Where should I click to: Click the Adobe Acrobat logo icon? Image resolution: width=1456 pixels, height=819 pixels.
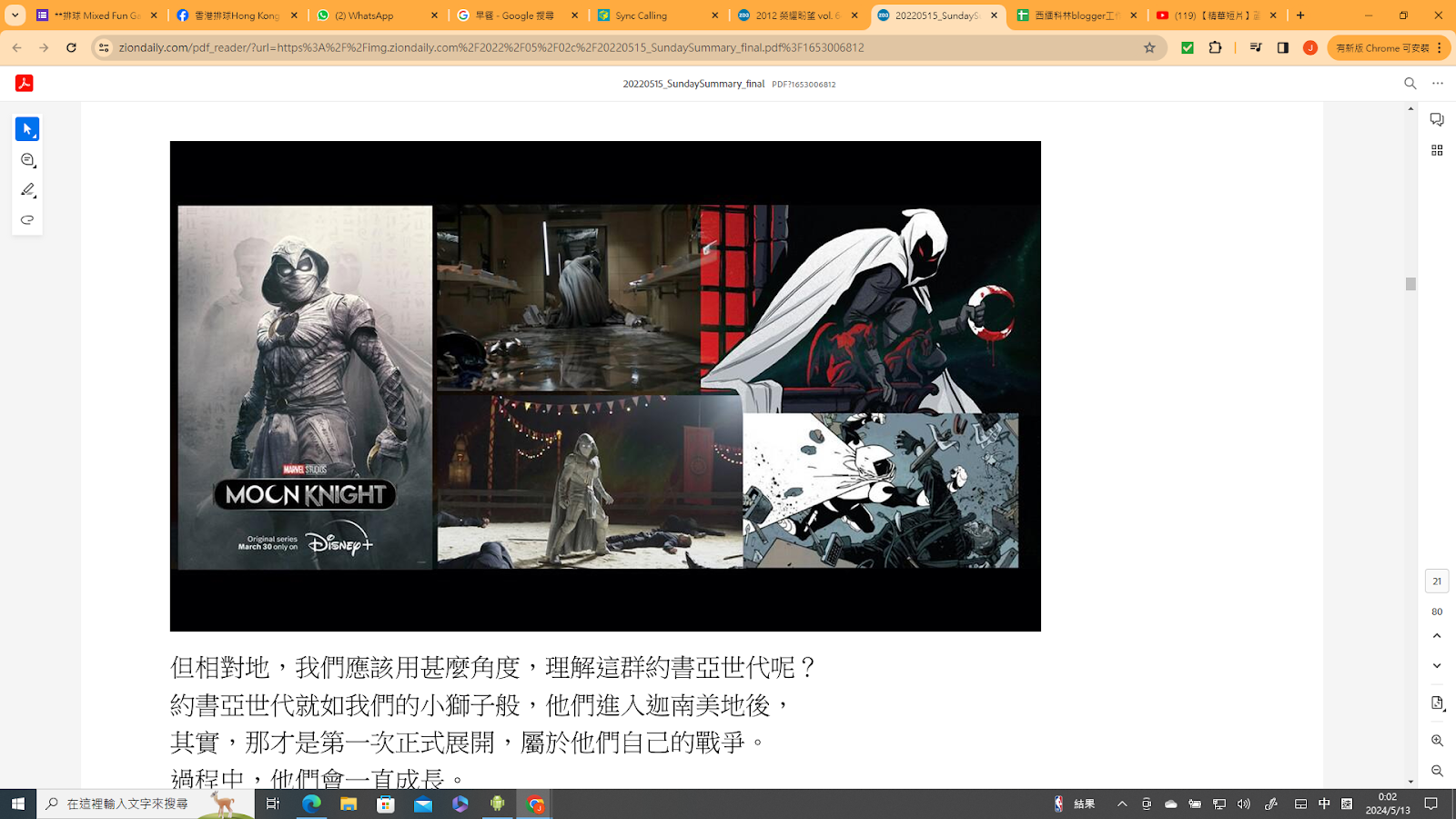coord(25,84)
